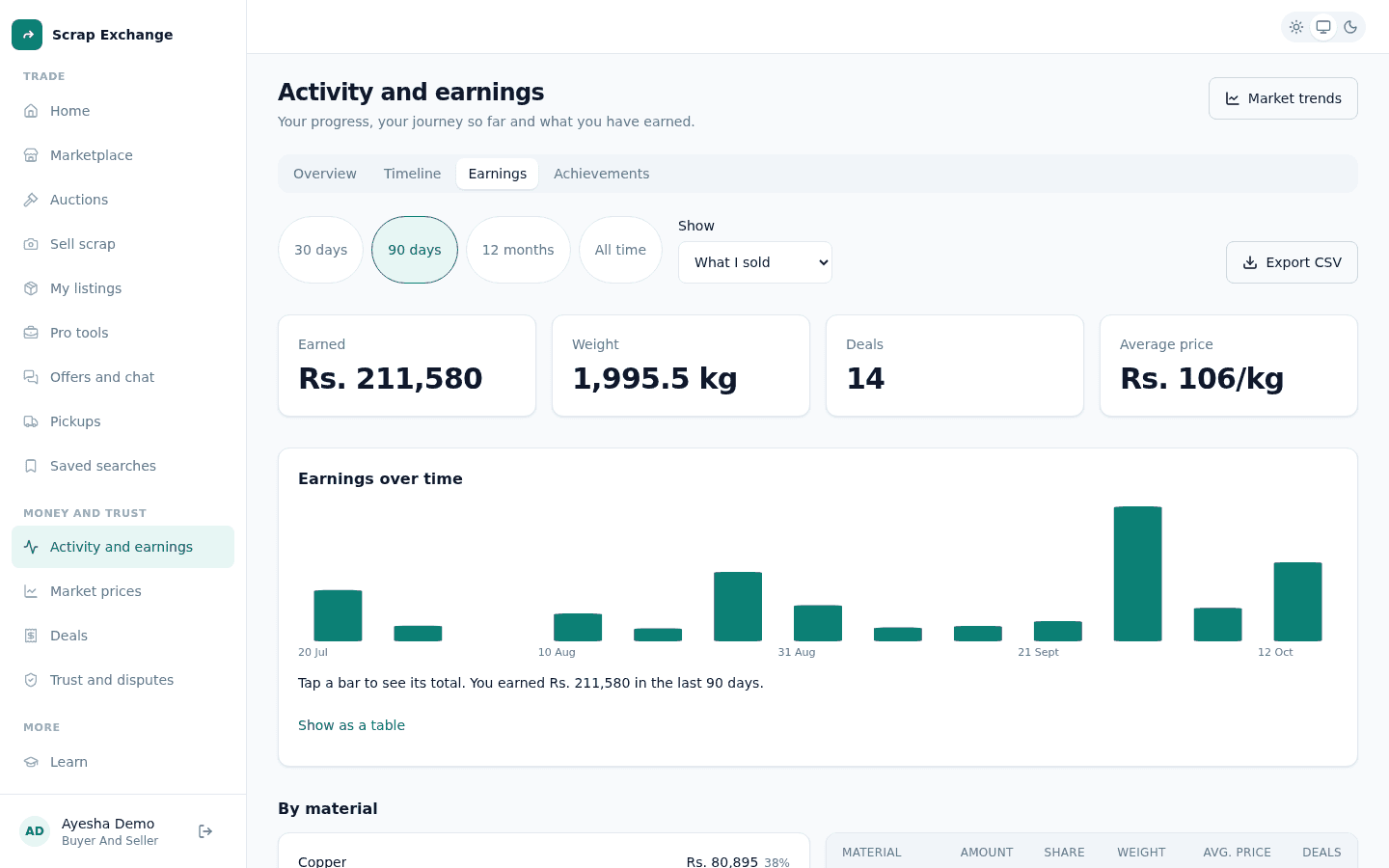Switch to the Achievements tab
The width and height of the screenshot is (1389, 868).
click(x=602, y=174)
